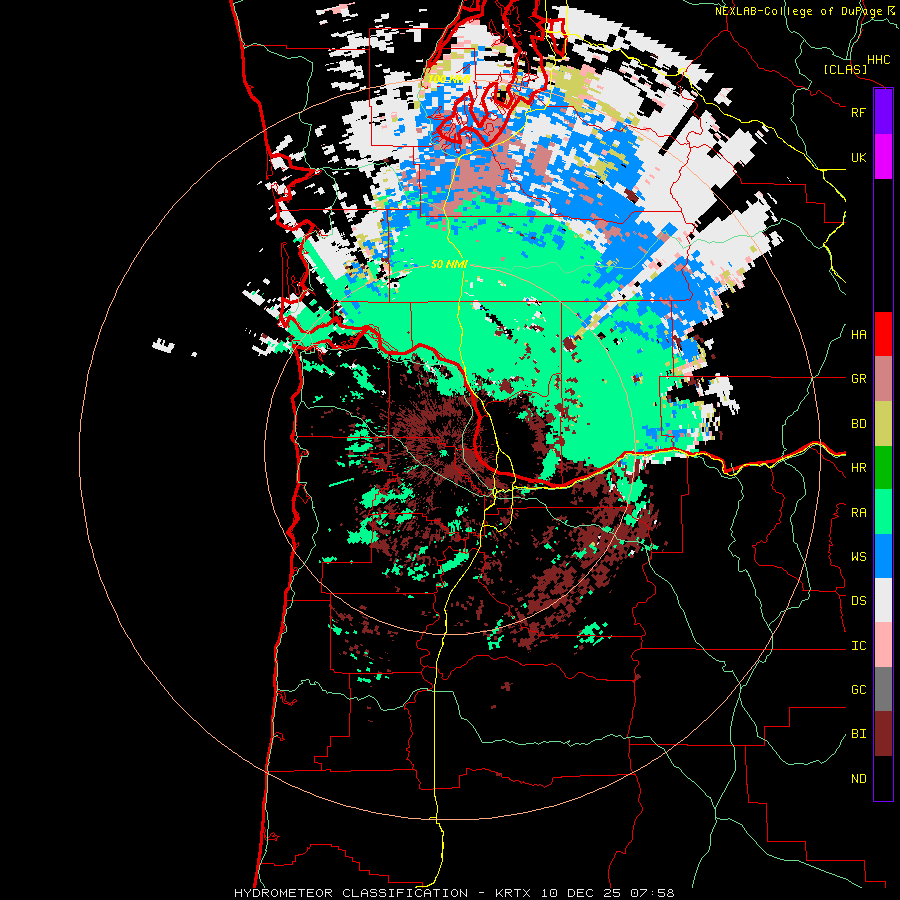Click the DS white legend swatch
This screenshot has height=900, width=900.
[x=883, y=600]
